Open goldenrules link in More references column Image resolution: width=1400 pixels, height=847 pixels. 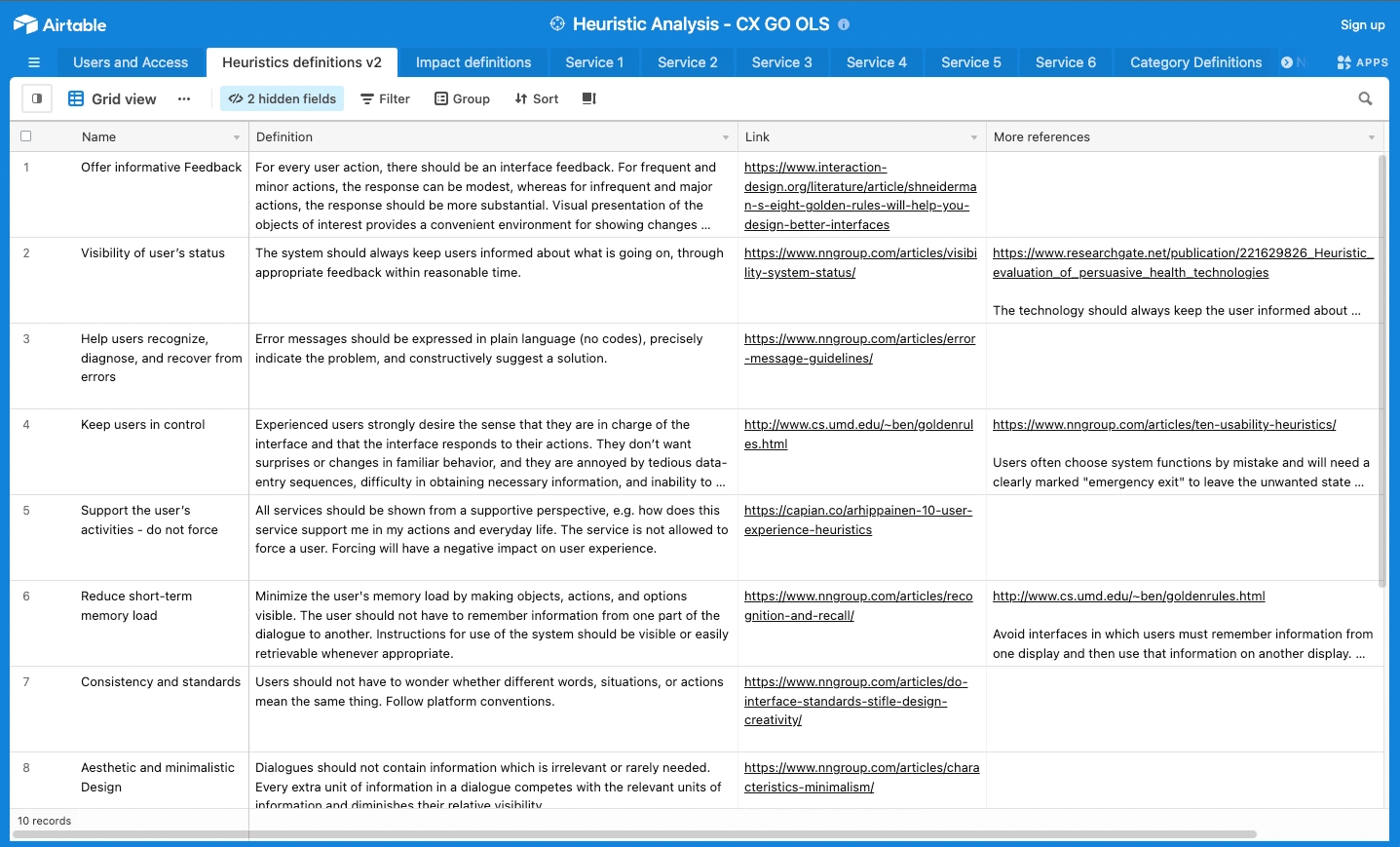tap(1129, 596)
